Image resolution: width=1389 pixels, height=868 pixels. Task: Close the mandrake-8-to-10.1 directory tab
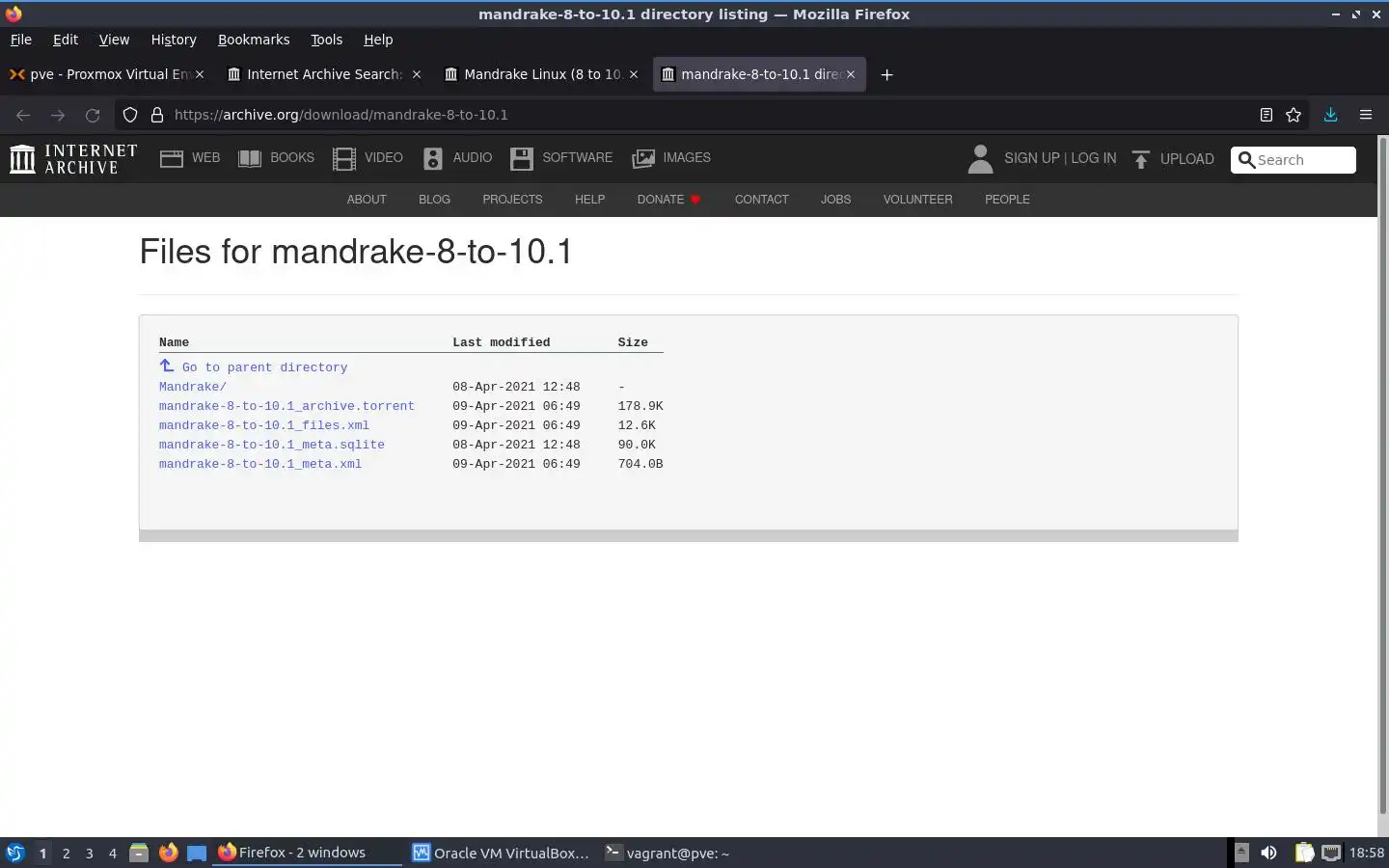tap(851, 74)
